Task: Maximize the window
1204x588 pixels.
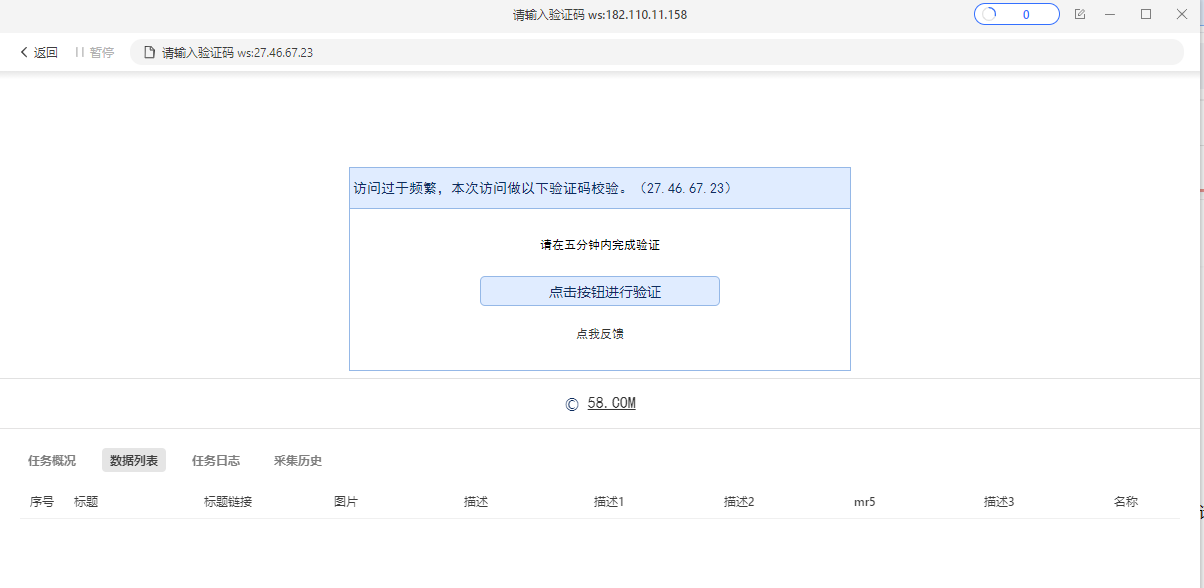Action: click(1146, 14)
